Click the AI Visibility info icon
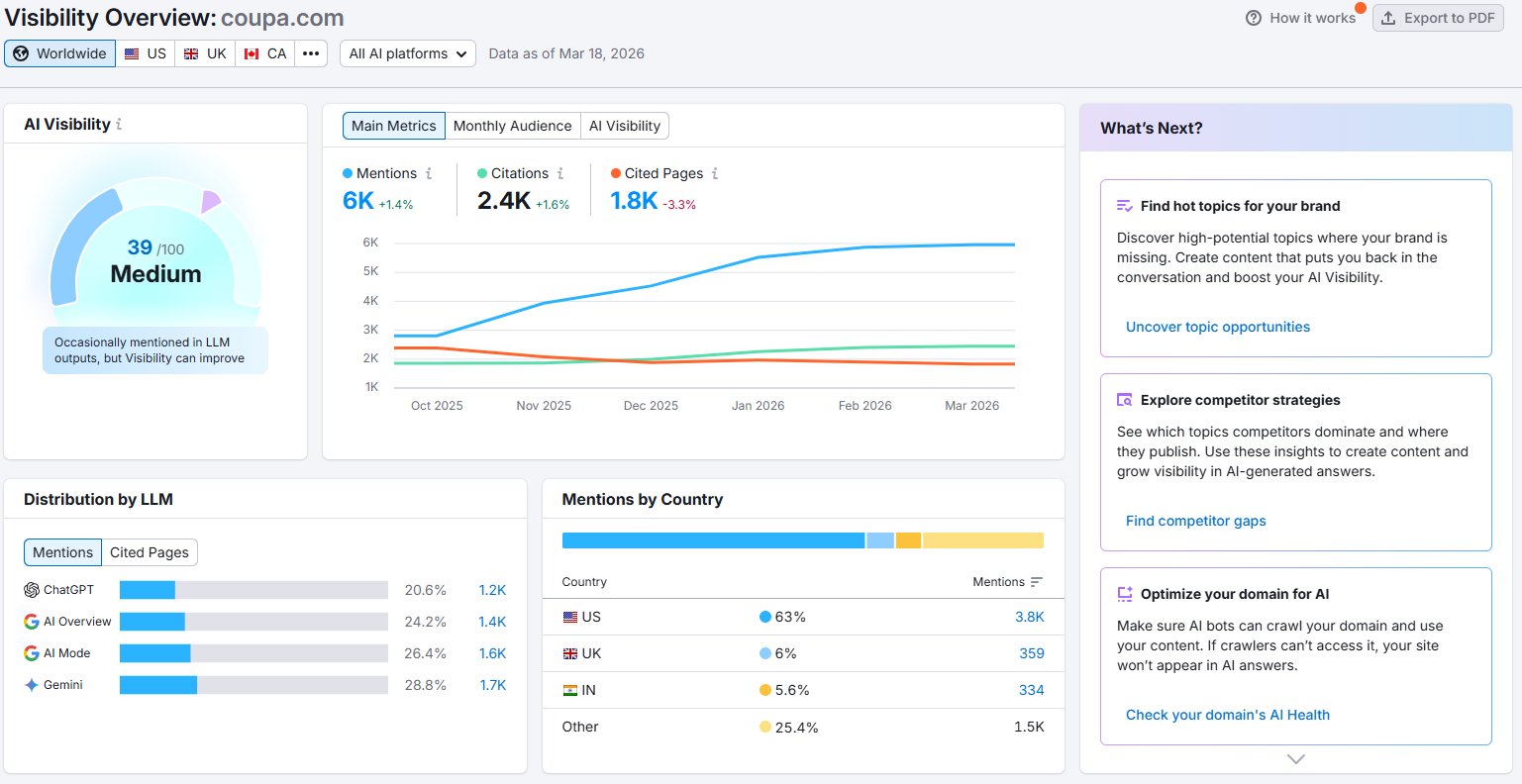The width and height of the screenshot is (1522, 784). [x=119, y=125]
